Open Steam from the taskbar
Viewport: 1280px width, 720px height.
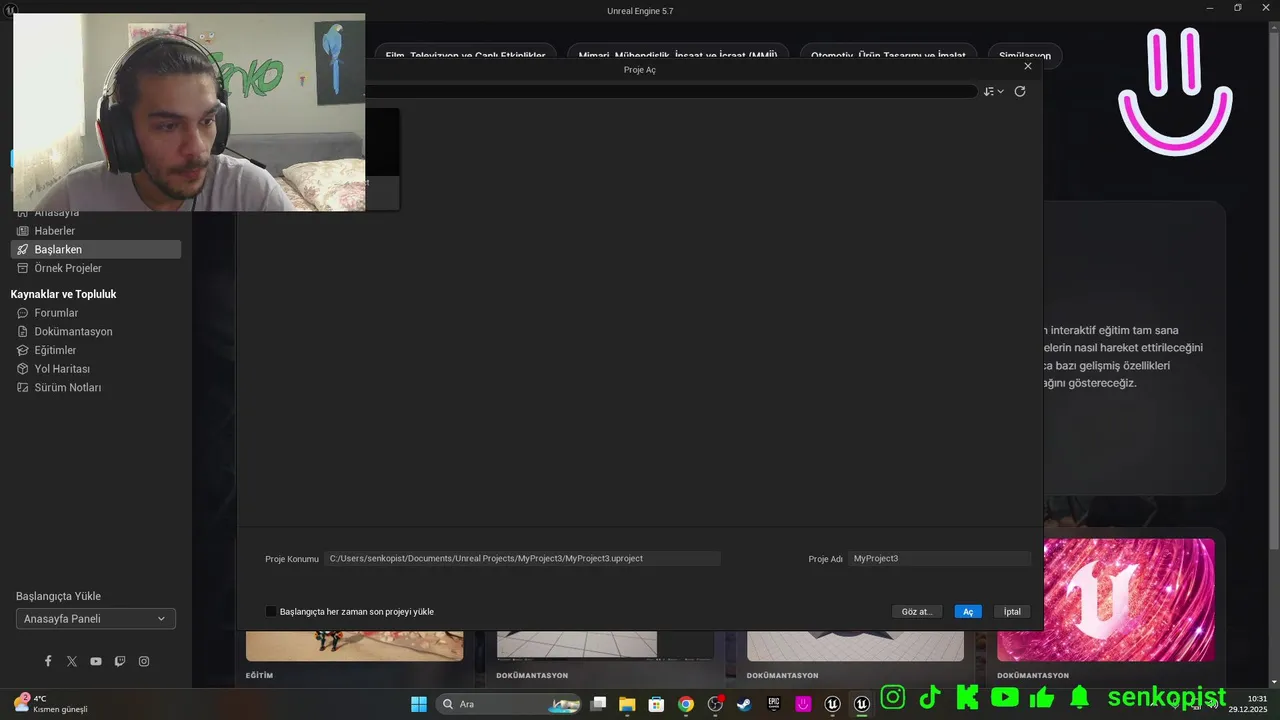(x=744, y=704)
